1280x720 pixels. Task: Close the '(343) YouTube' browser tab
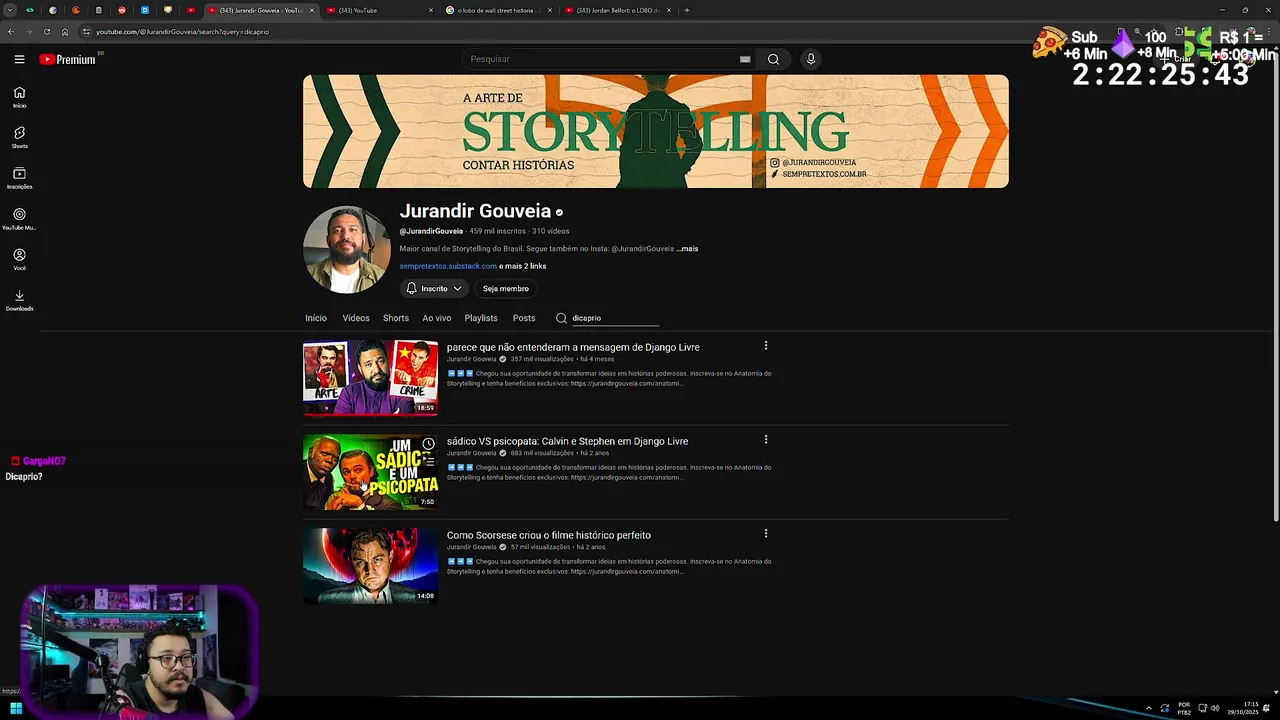431,10
